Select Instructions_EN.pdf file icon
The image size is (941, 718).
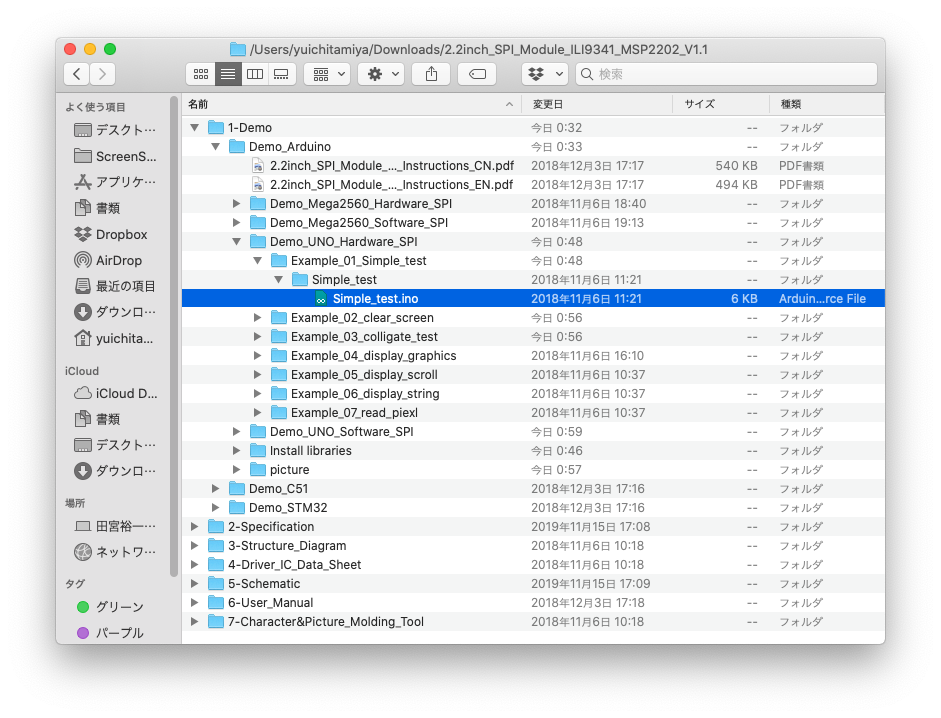(258, 185)
